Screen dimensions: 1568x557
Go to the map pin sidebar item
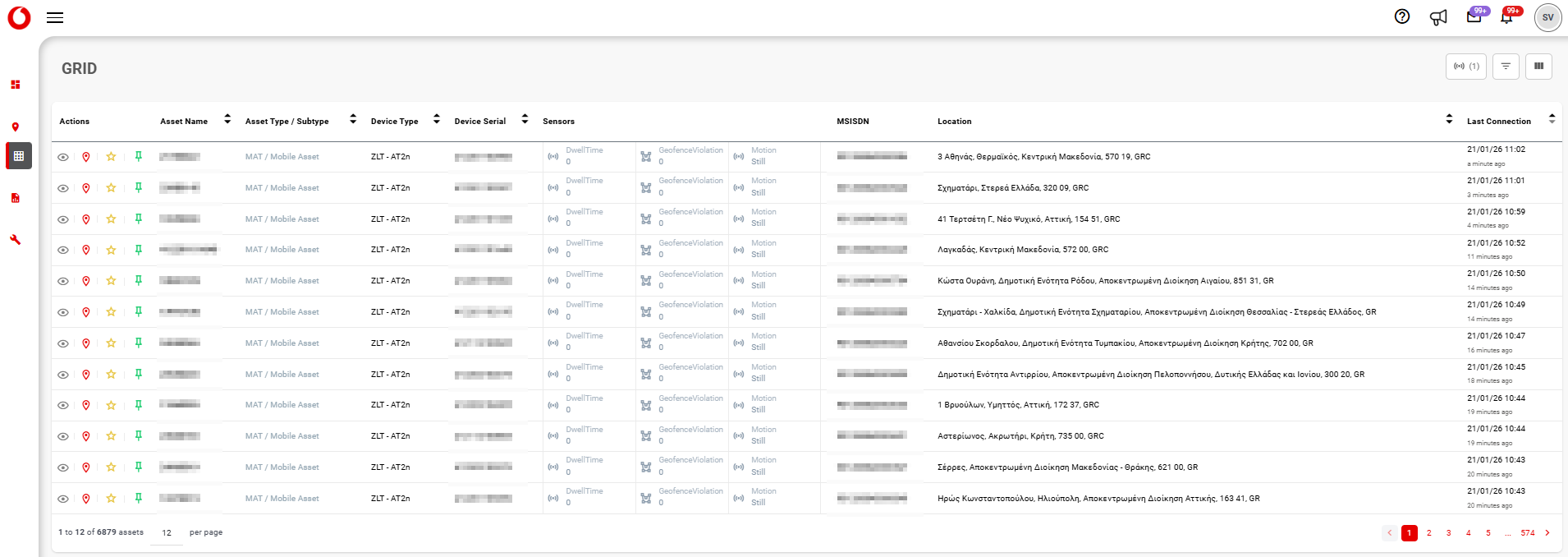(x=15, y=127)
